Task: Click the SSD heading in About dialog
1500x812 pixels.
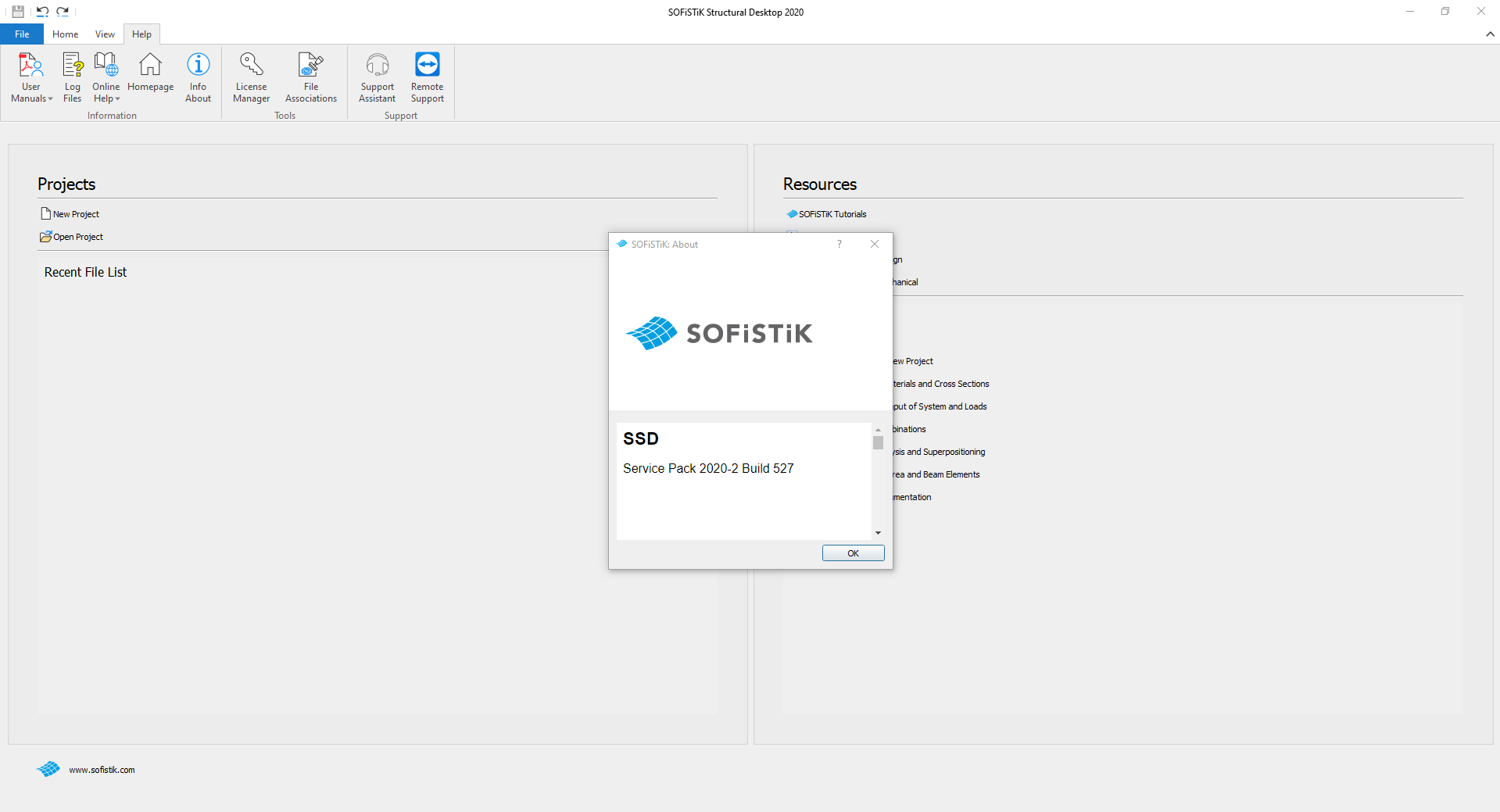Action: click(x=641, y=438)
